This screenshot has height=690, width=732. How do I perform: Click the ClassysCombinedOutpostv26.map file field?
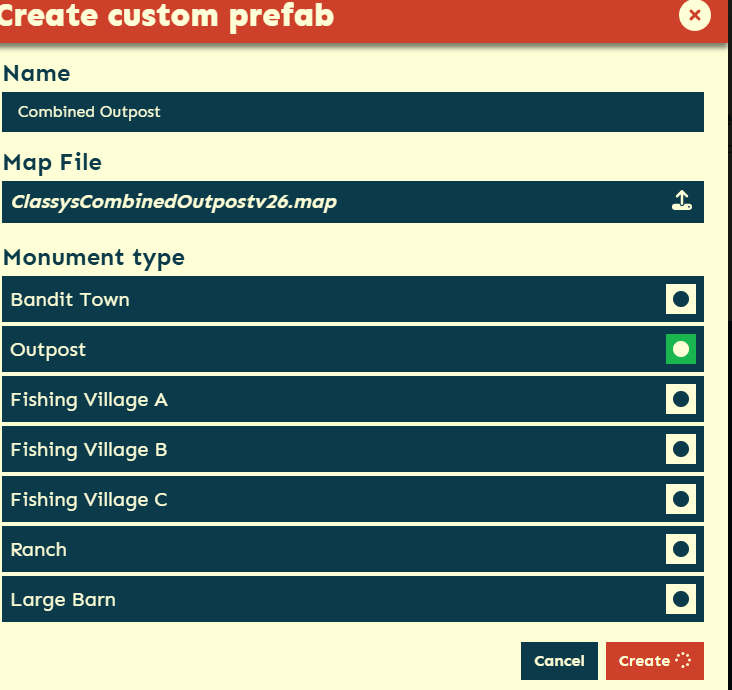click(330, 202)
